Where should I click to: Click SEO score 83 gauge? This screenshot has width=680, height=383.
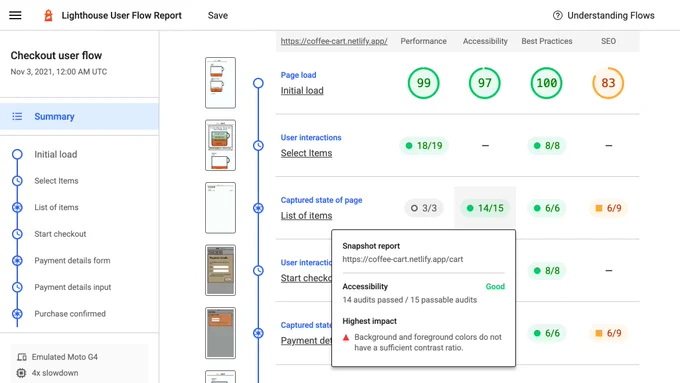pos(608,83)
